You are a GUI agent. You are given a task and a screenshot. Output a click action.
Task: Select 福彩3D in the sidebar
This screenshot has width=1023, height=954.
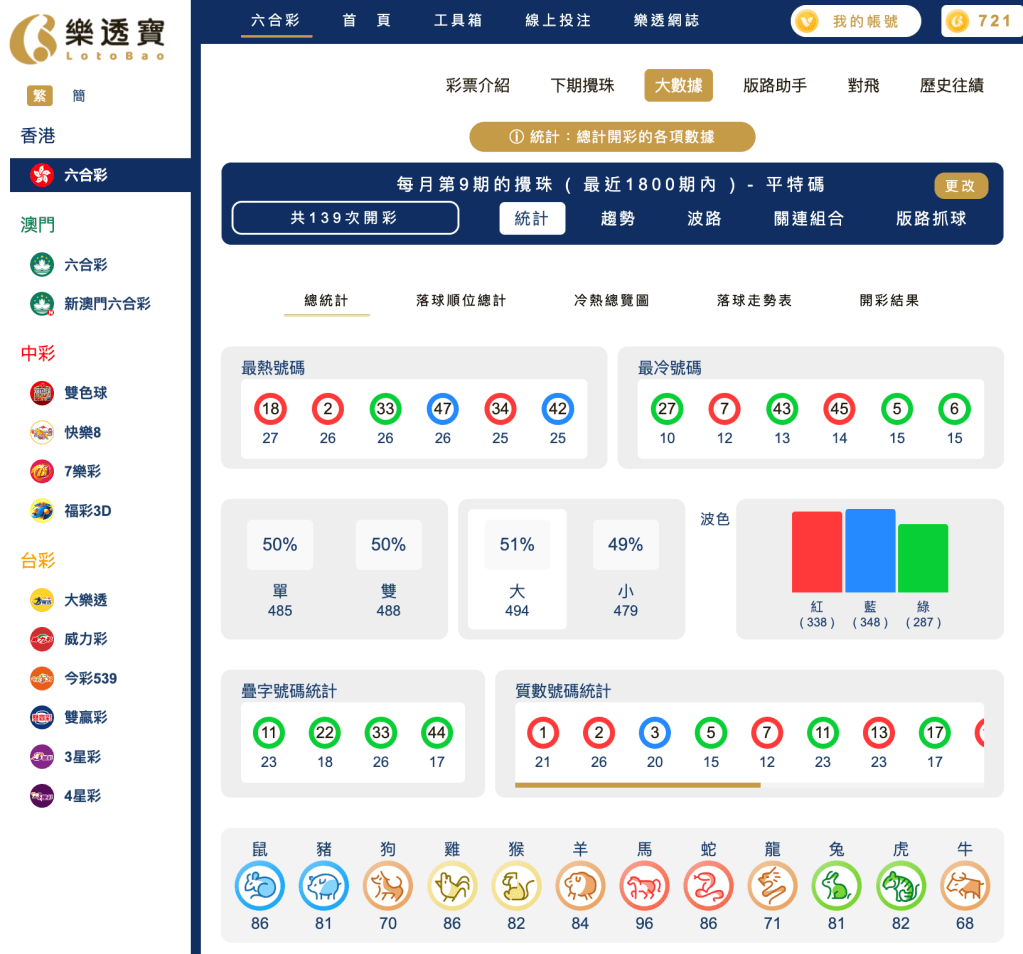click(x=40, y=511)
